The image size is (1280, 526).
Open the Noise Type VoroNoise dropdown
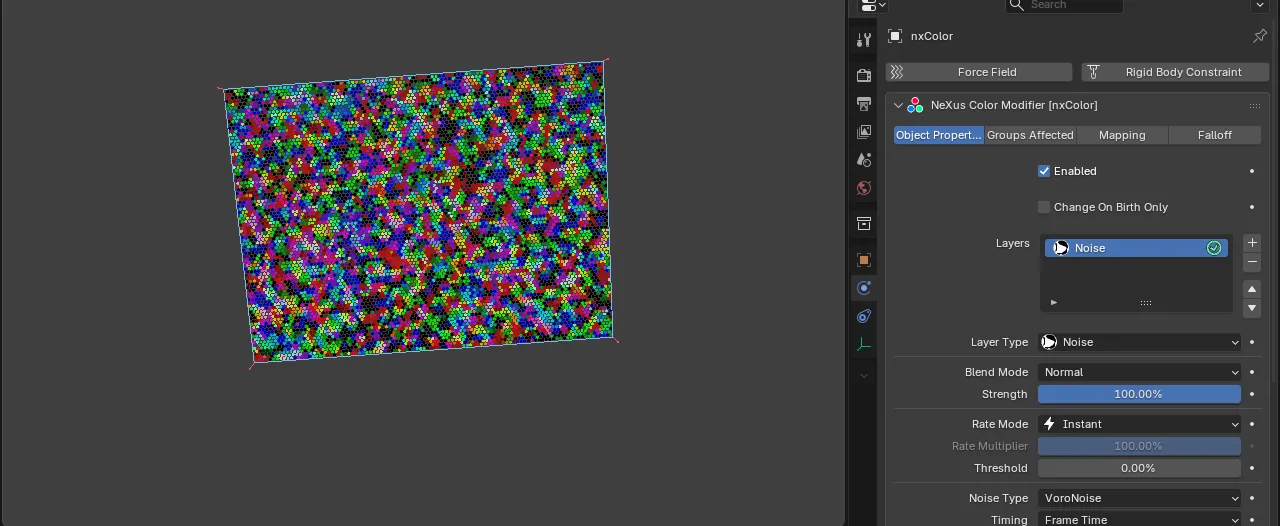(1139, 498)
